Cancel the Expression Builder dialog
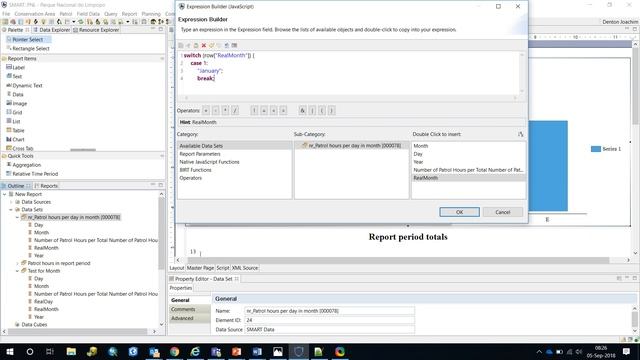 click(x=503, y=212)
